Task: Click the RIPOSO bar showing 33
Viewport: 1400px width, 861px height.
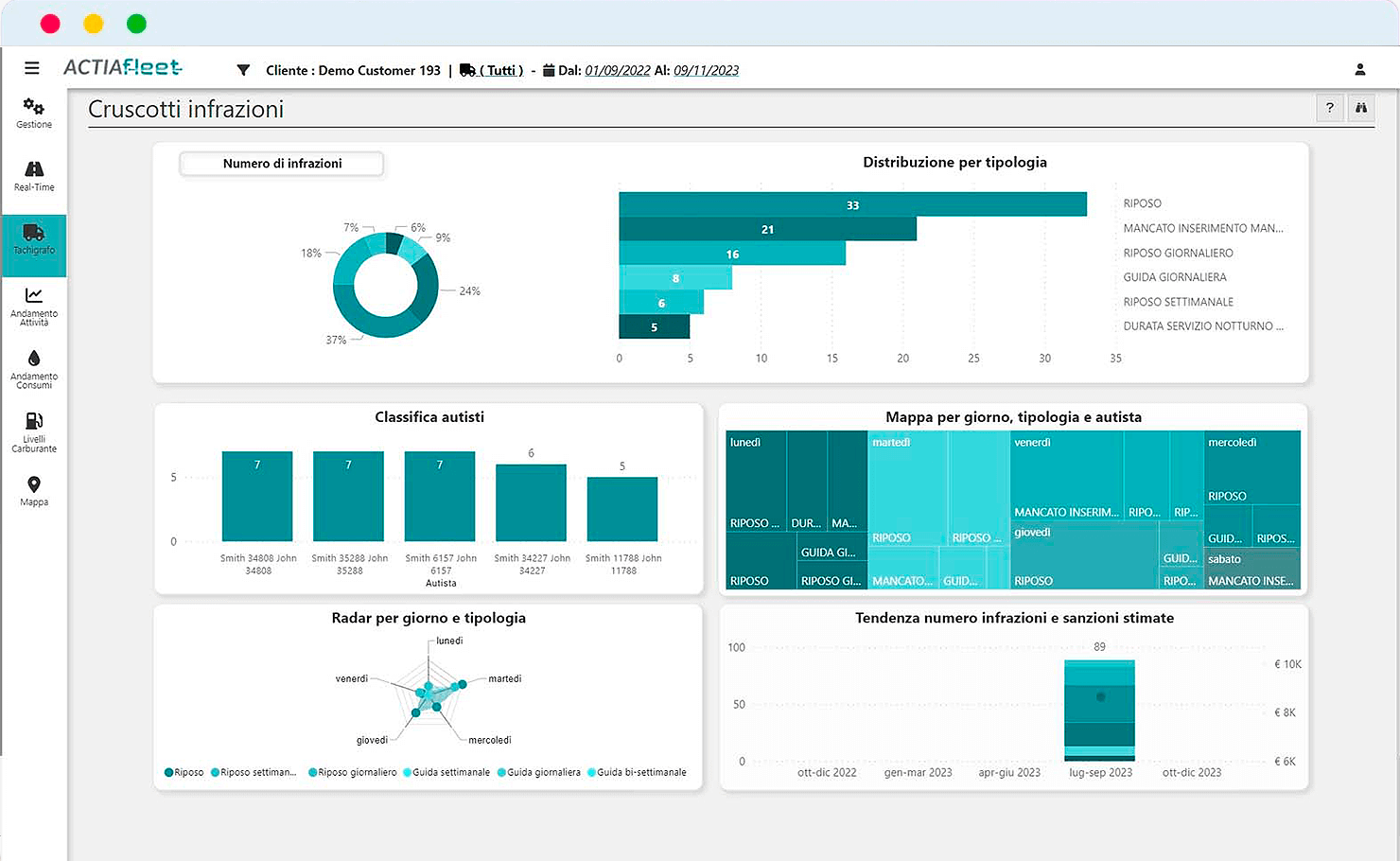Action: 851,204
